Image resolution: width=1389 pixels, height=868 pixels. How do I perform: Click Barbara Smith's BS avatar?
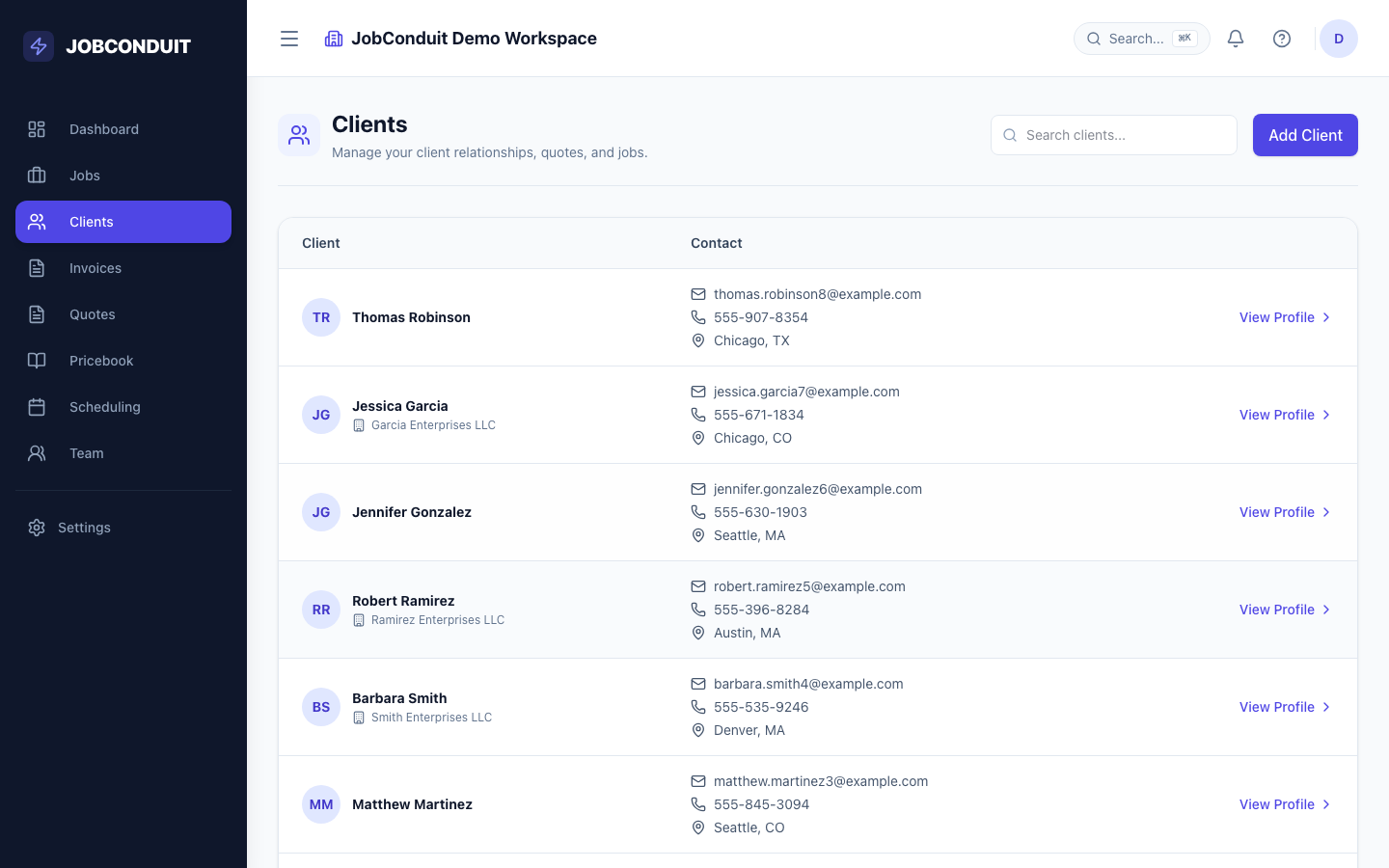(x=321, y=707)
